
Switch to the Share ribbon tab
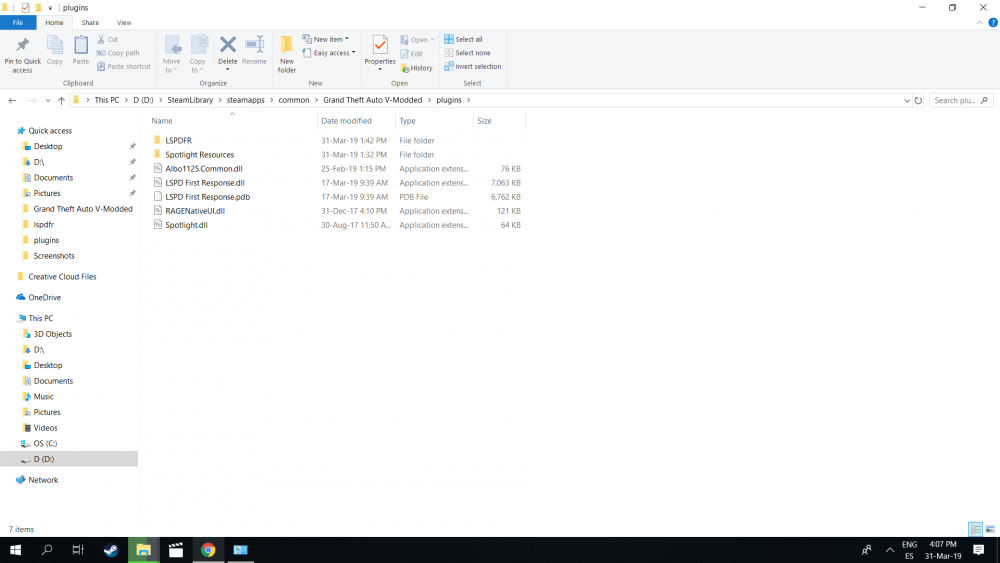pos(90,22)
